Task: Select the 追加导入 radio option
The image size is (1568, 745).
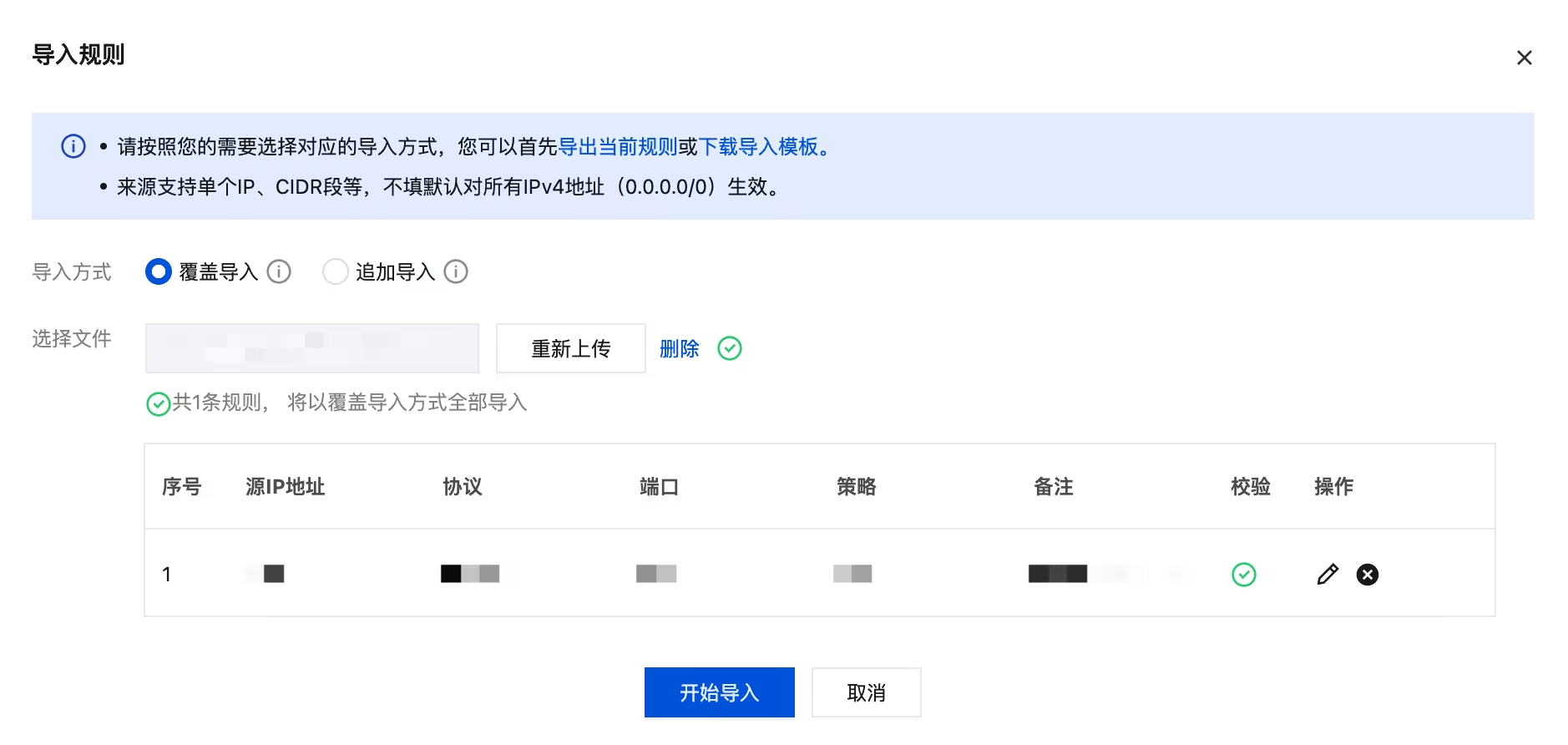Action: click(x=335, y=271)
